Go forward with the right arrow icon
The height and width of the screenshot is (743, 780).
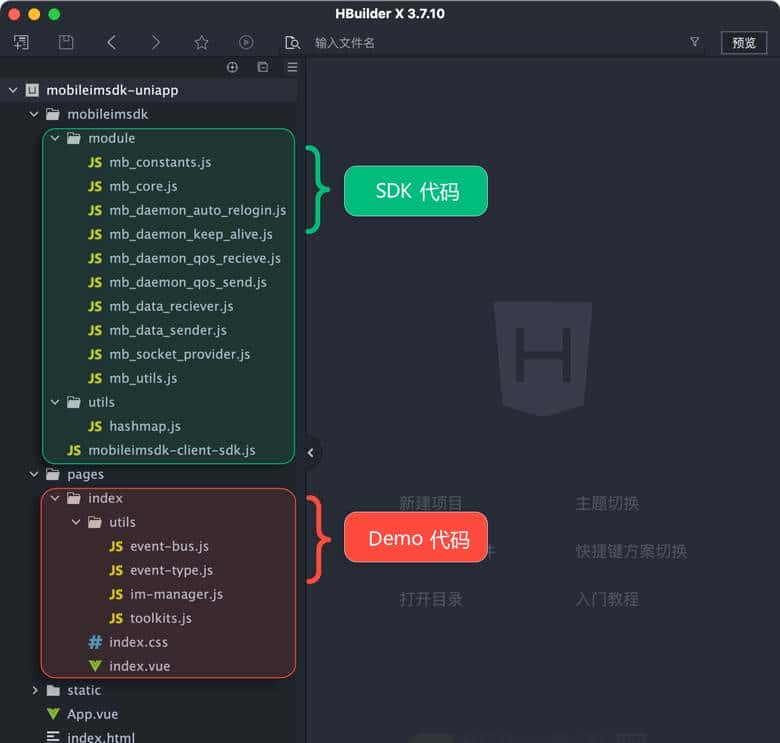click(x=156, y=42)
